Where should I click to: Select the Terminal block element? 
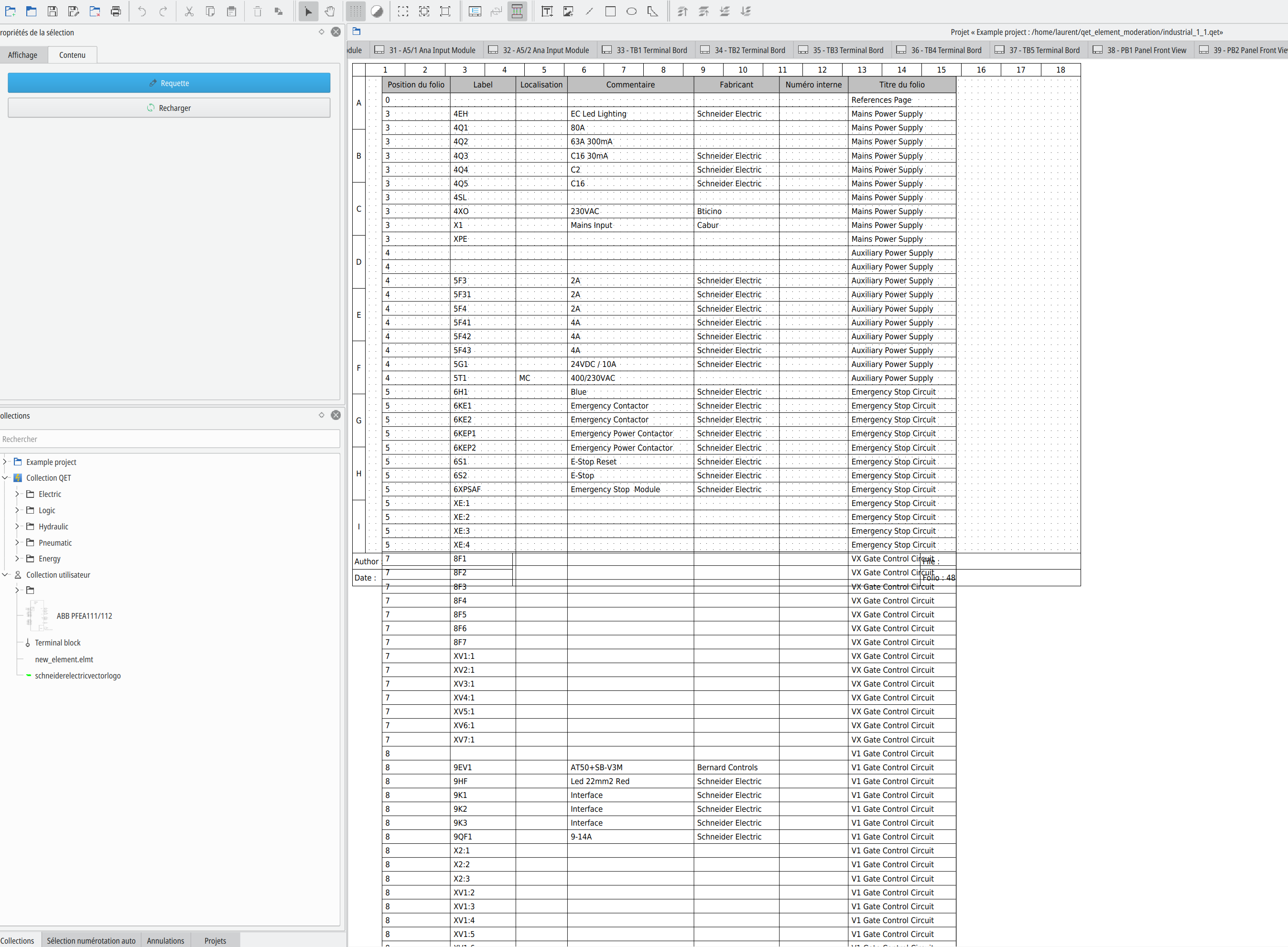[x=57, y=643]
